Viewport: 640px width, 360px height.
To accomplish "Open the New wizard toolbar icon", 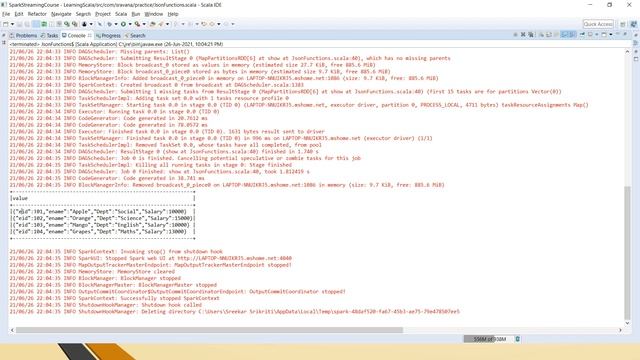I will 5,24.
